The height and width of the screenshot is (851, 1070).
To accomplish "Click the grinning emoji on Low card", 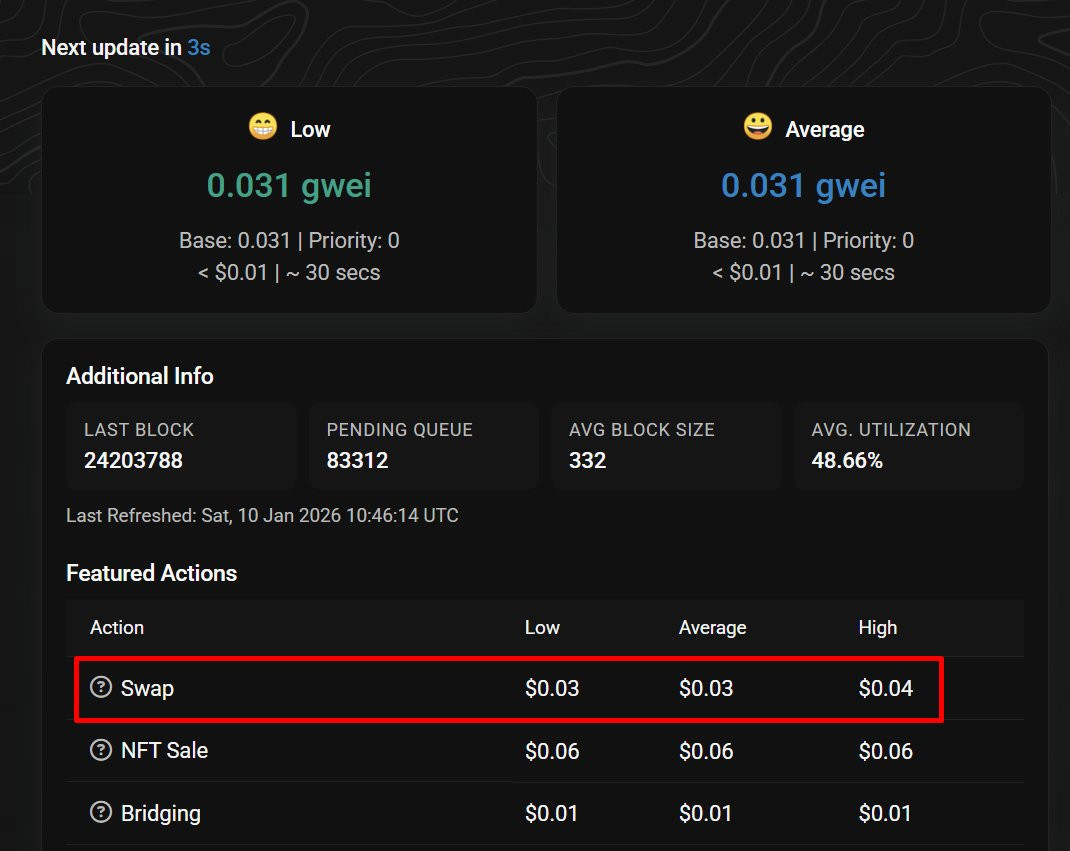I will tap(262, 128).
